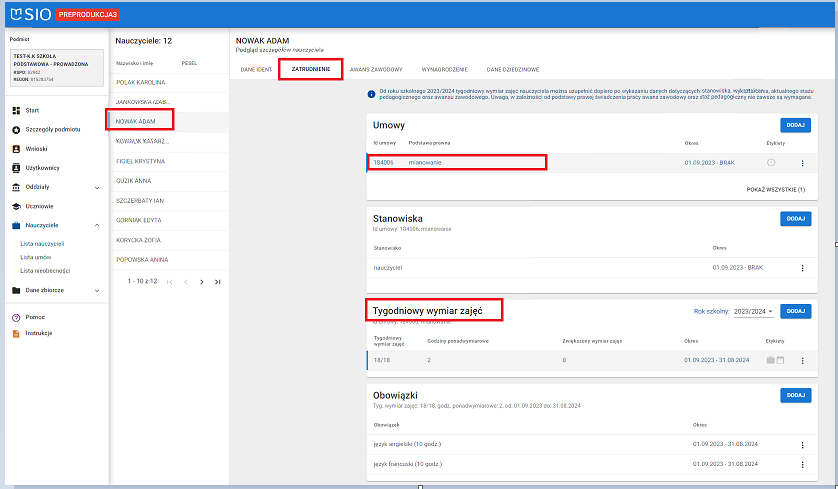Viewport: 838px width, 489px height.
Task: Expand the Oddziały menu section
Action: pos(97,187)
